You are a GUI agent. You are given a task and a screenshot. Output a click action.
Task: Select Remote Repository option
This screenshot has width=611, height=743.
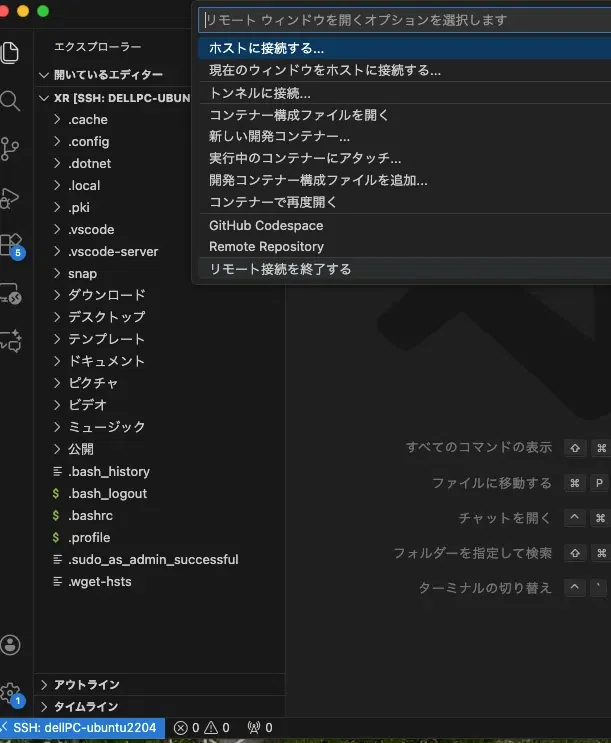[x=404, y=246]
